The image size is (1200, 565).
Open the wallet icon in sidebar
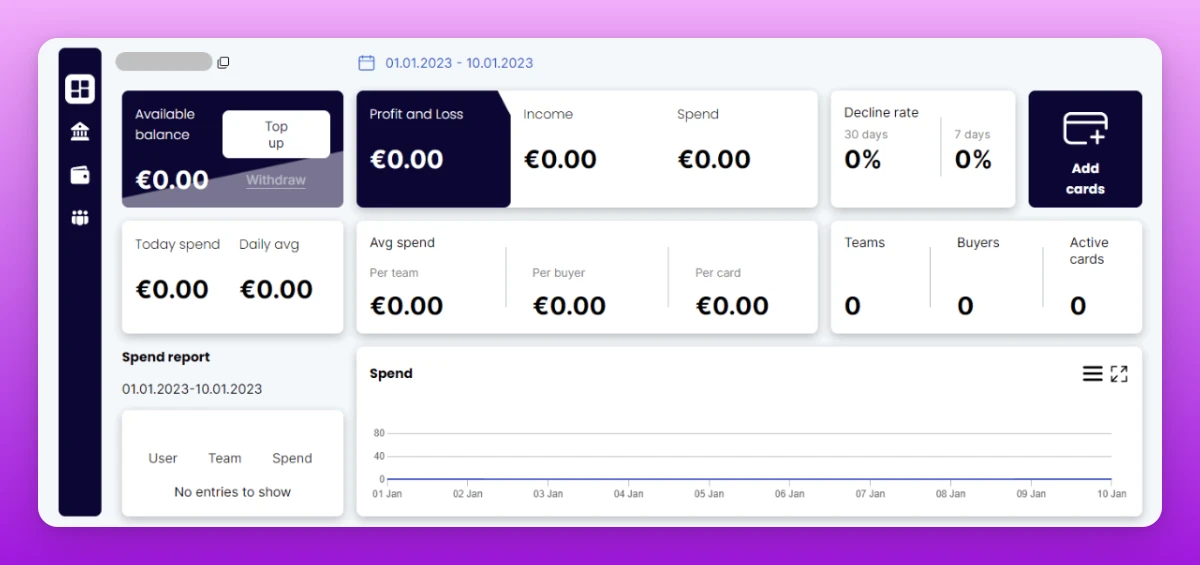(x=80, y=175)
